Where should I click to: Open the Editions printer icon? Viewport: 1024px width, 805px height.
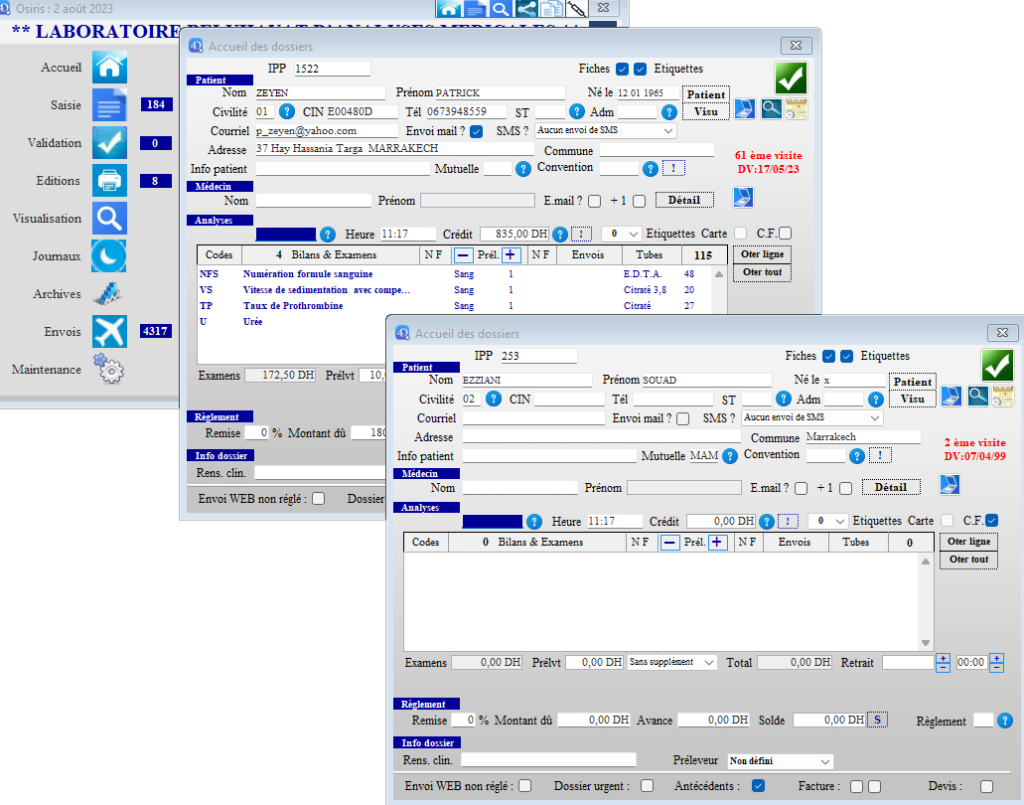[x=109, y=181]
